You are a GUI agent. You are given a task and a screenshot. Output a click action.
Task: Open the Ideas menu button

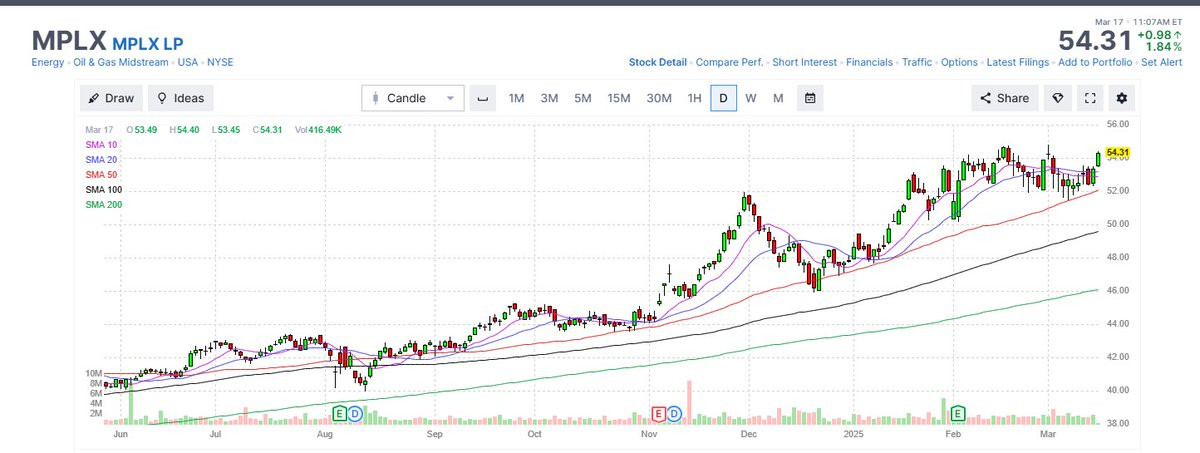pos(181,98)
